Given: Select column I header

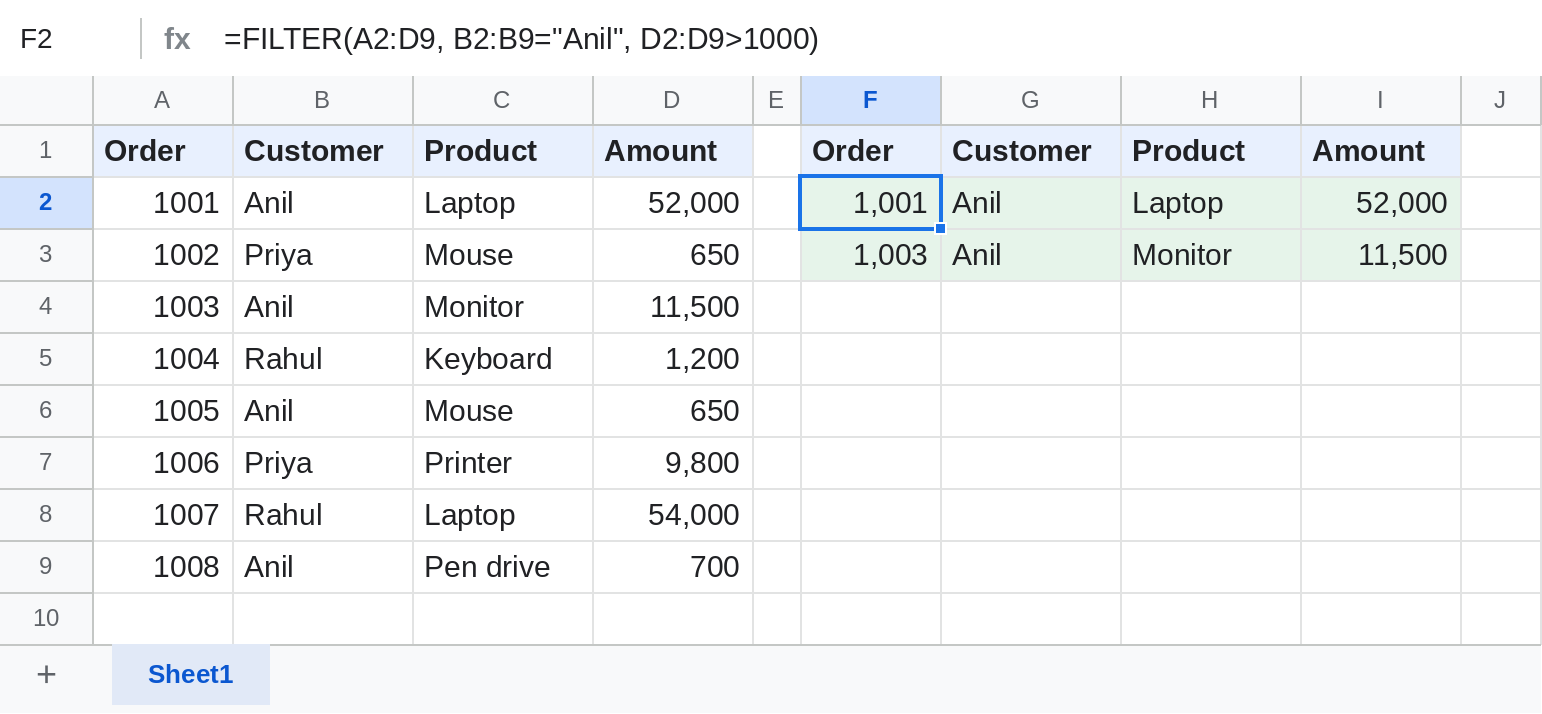Looking at the screenshot, I should (1381, 100).
